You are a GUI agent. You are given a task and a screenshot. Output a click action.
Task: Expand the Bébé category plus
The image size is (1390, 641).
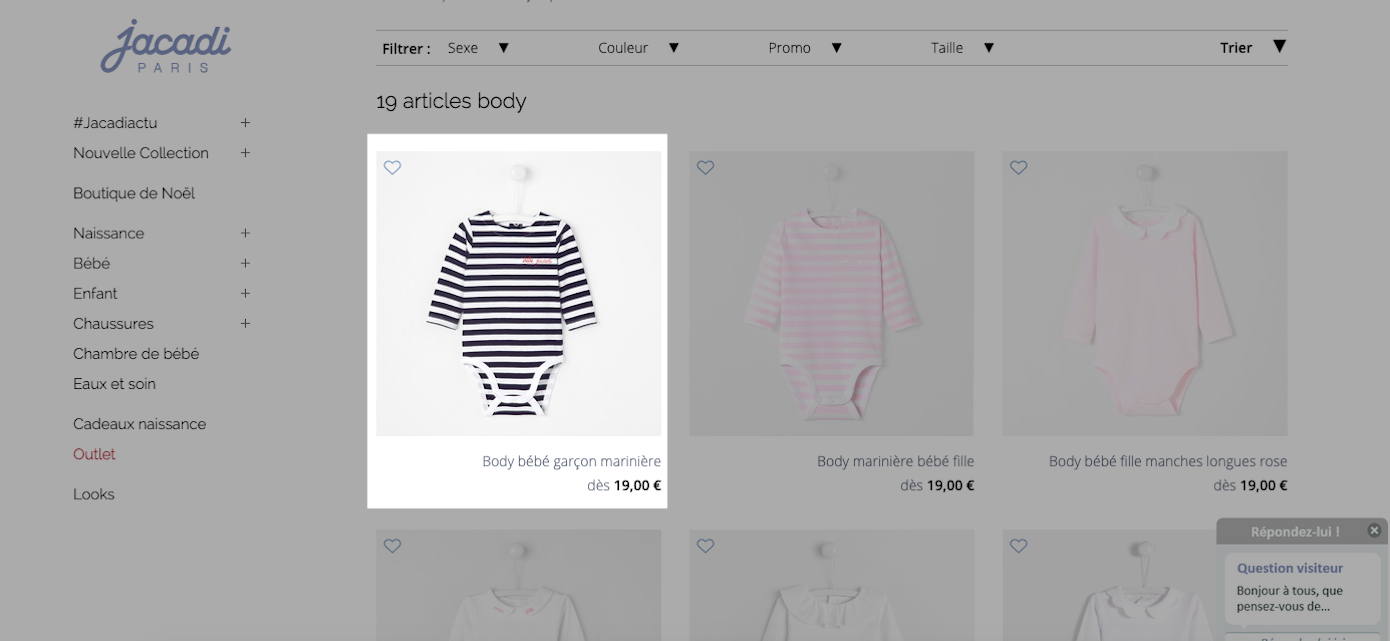coord(245,263)
